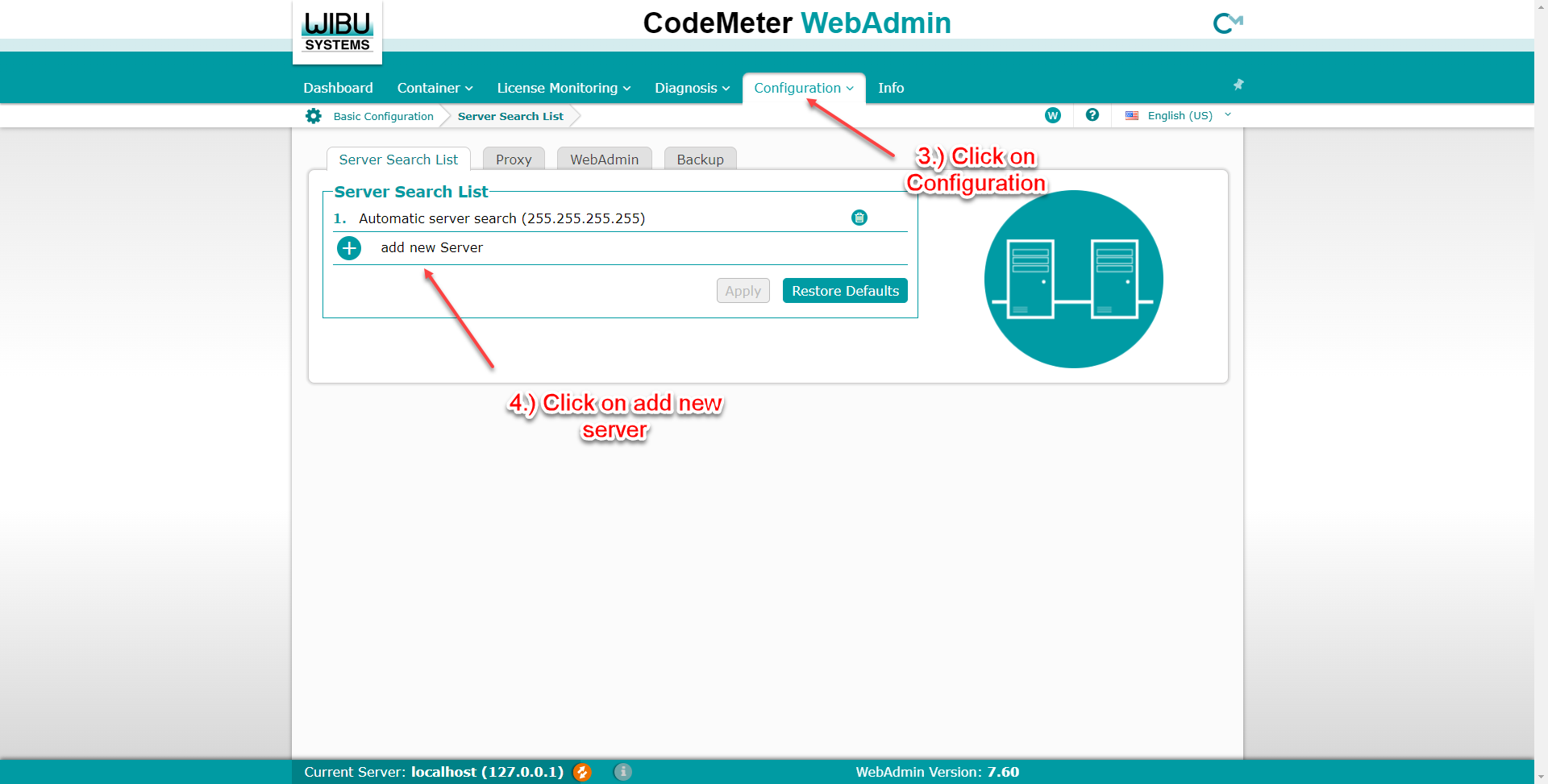
Task: Open the Dashboard menu item
Action: click(x=338, y=88)
